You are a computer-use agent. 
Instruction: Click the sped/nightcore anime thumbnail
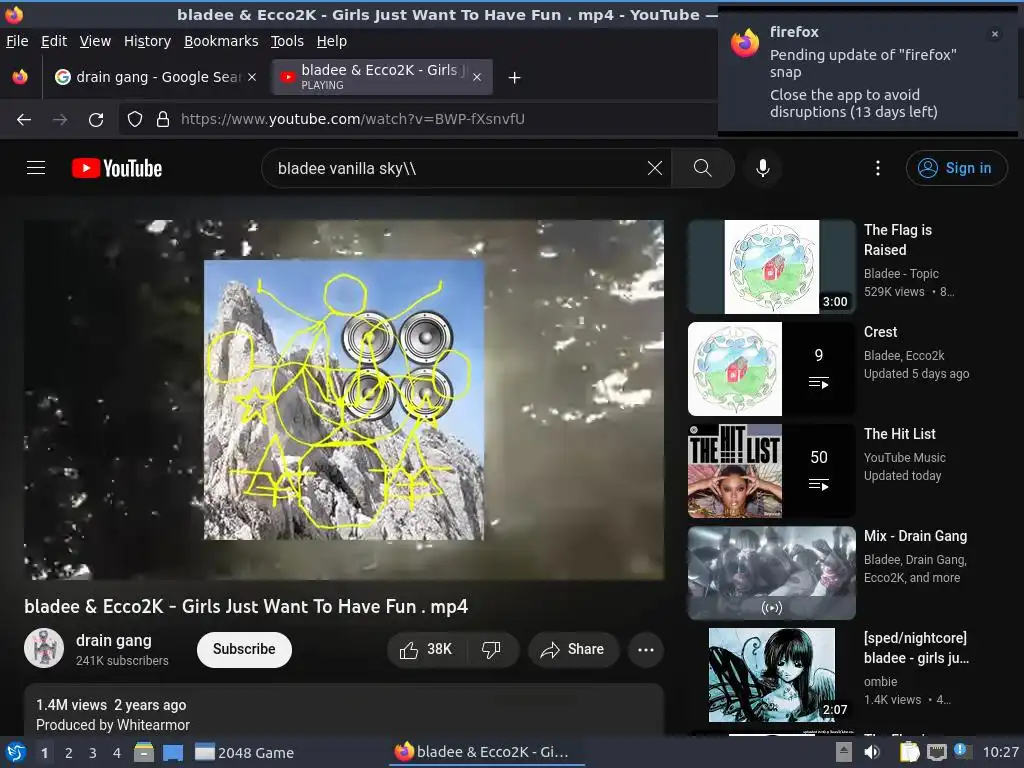tap(771, 675)
